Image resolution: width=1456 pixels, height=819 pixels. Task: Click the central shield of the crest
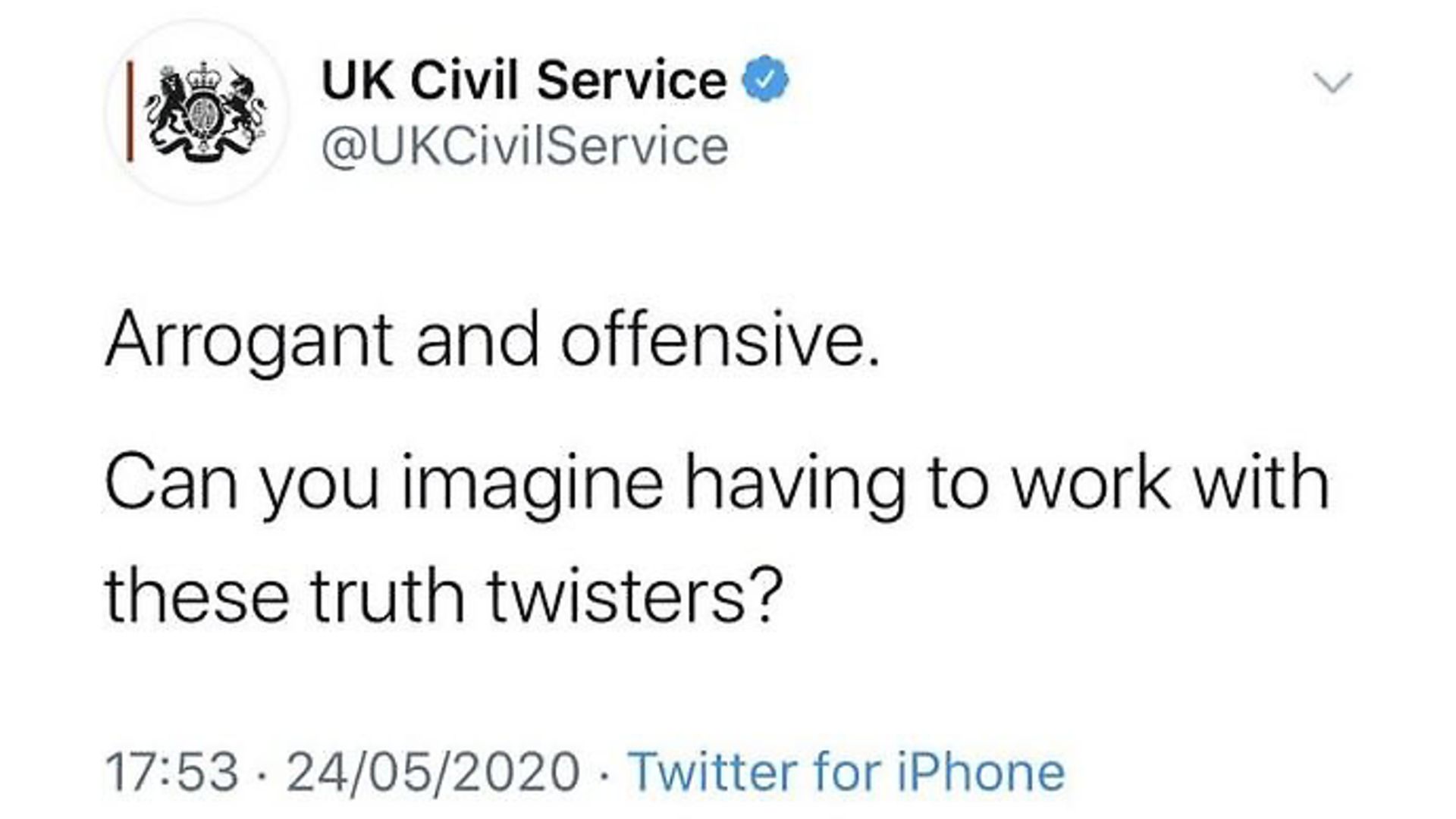coord(202,115)
